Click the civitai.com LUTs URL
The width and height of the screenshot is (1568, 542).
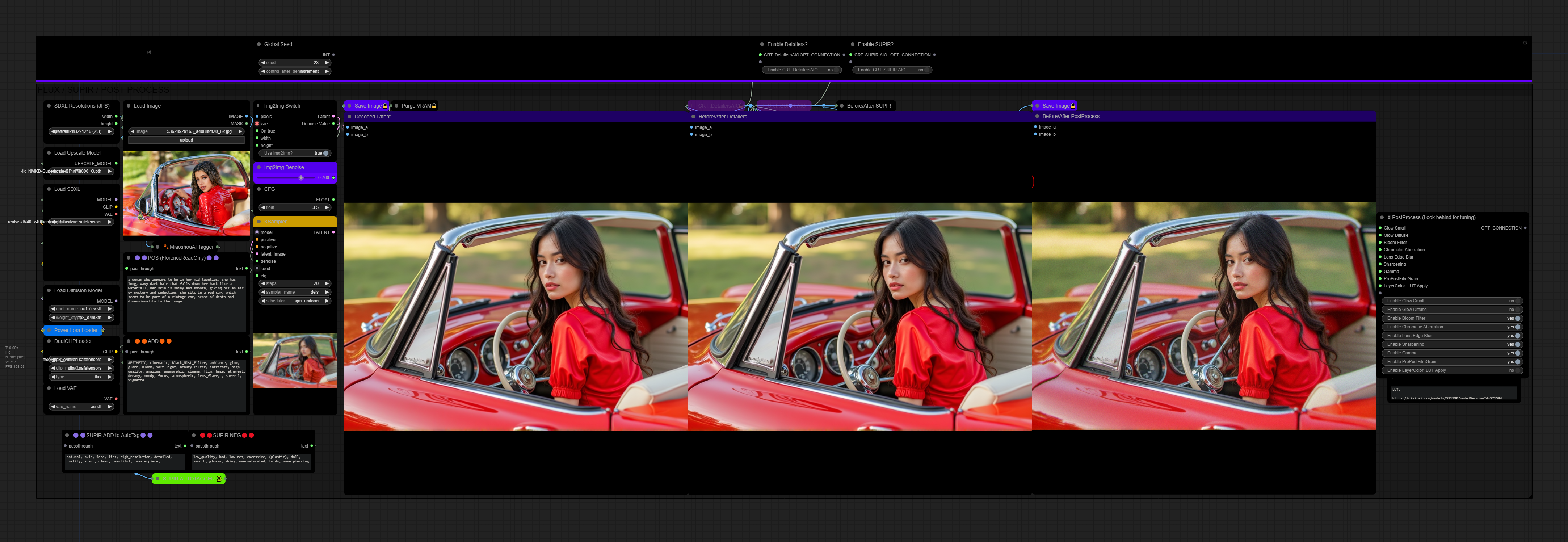(1446, 398)
